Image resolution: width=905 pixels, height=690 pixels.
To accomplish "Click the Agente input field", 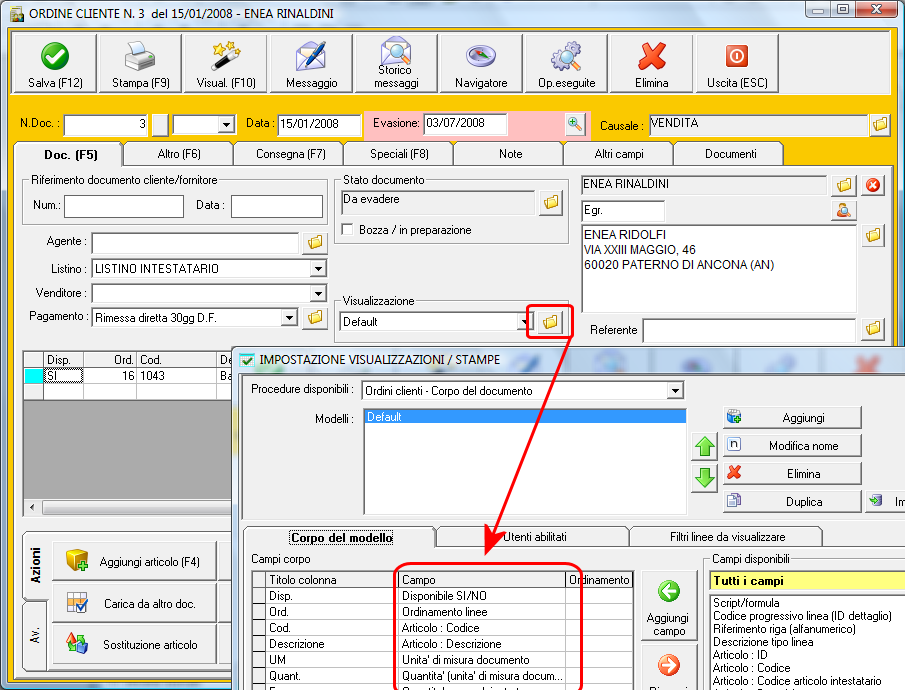I will point(195,244).
